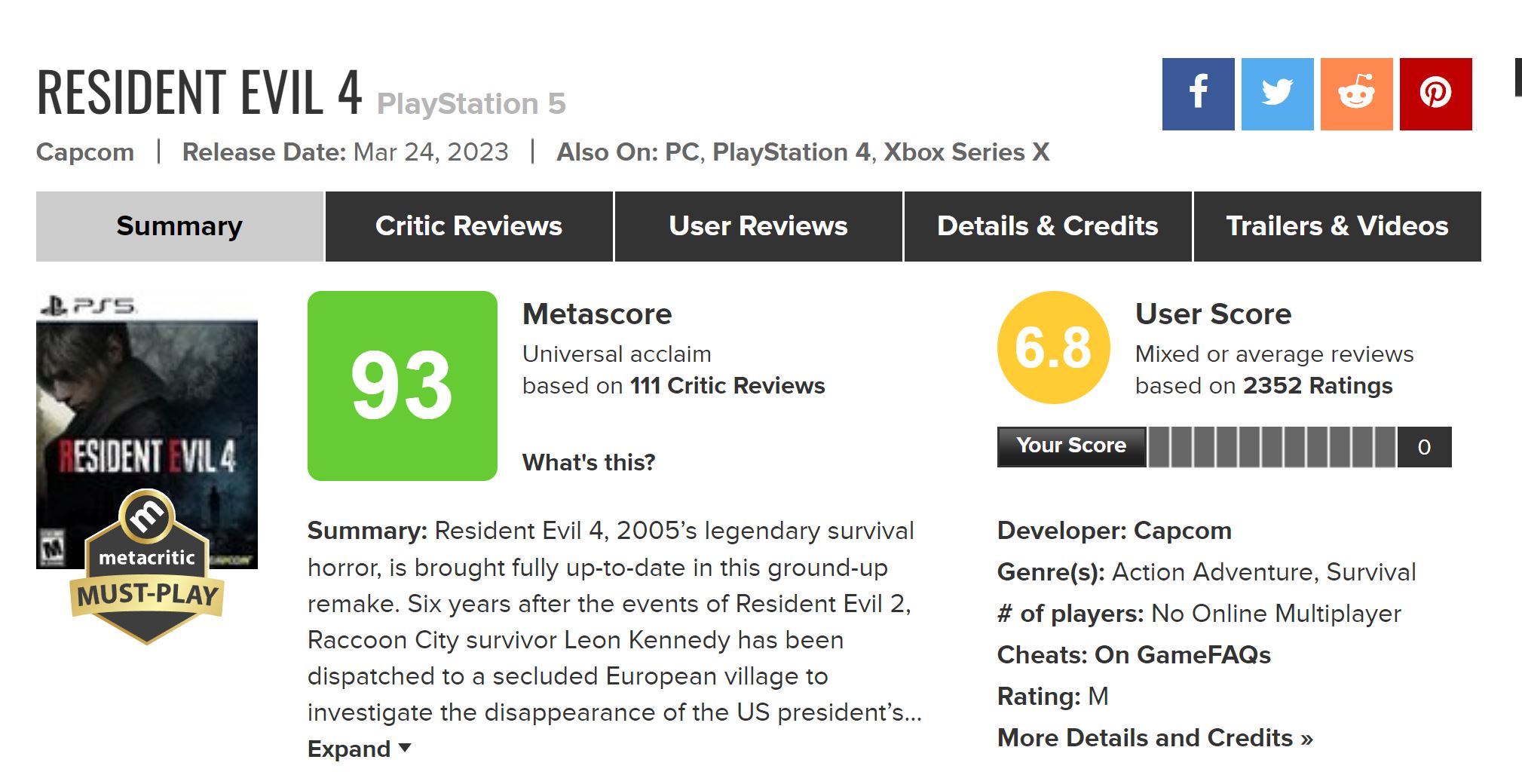Open the 2352 Ratings link
Viewport: 1522px width, 784px height.
1317,386
